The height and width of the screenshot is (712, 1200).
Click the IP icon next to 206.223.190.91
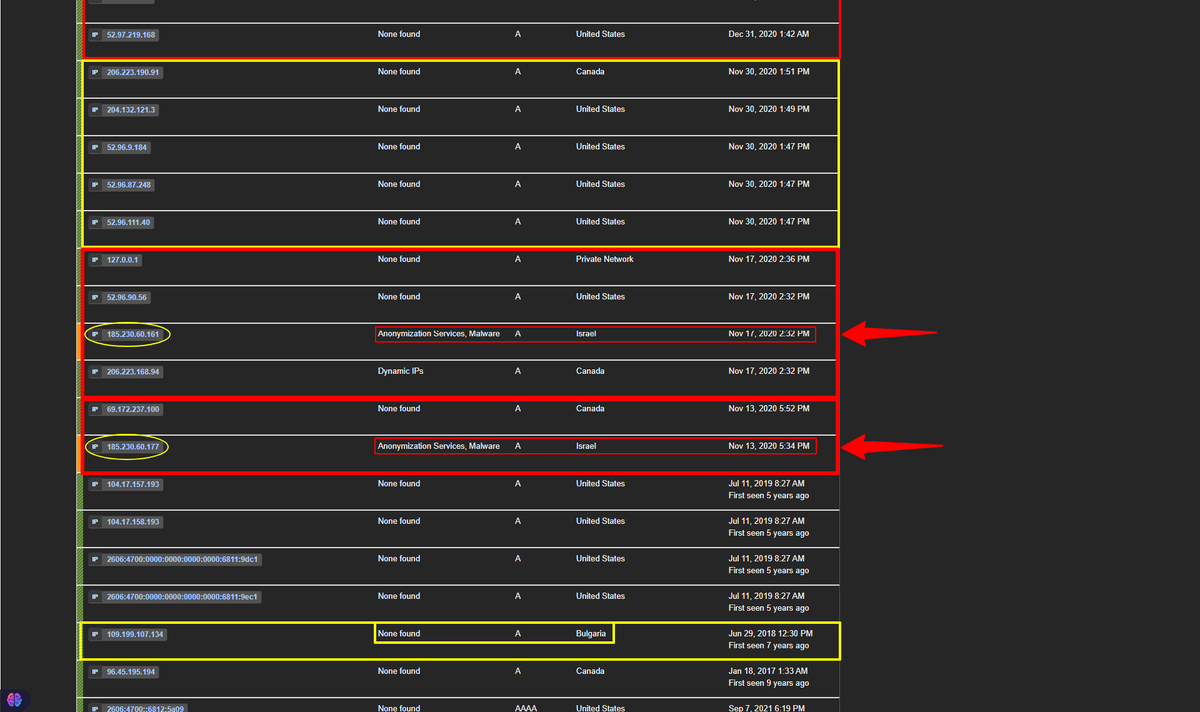pyautogui.click(x=95, y=72)
